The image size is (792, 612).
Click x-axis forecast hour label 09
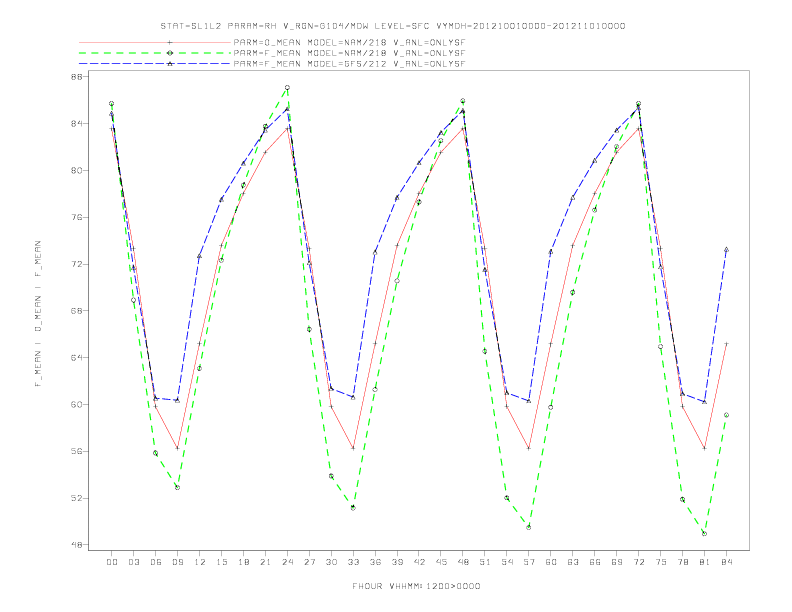tap(178, 562)
